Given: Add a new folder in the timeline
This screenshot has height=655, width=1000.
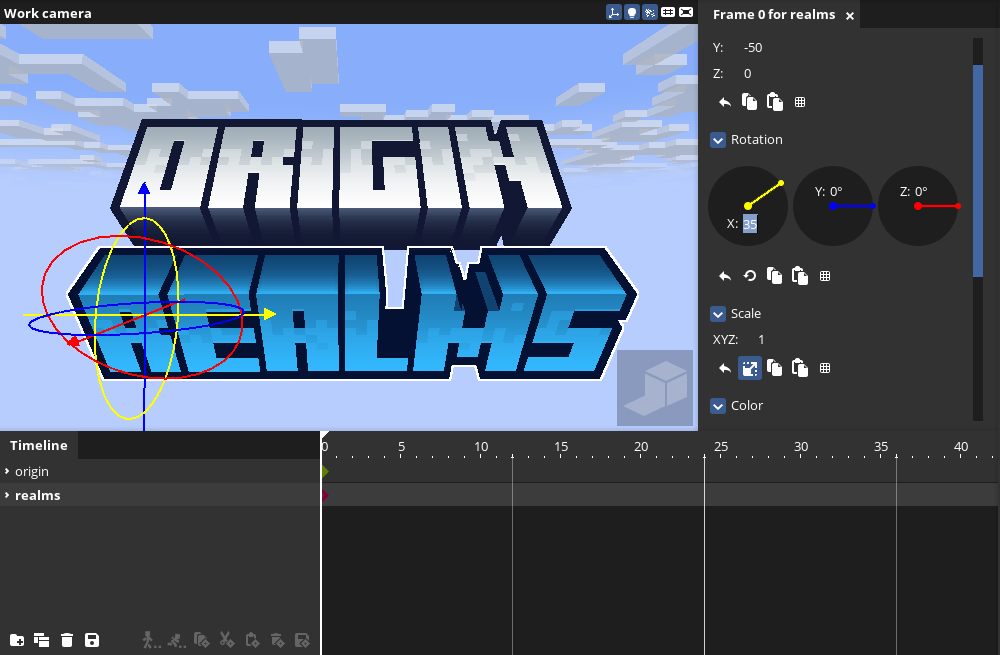Looking at the screenshot, I should pos(17,640).
